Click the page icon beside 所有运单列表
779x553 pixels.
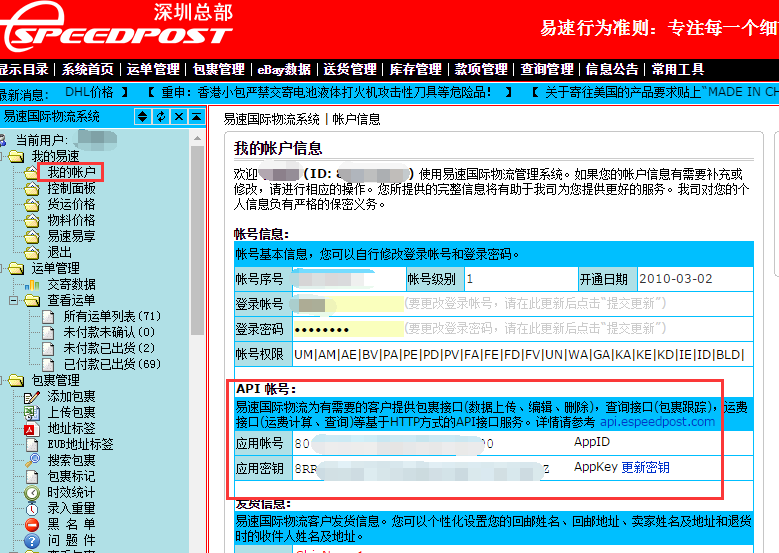click(48, 316)
